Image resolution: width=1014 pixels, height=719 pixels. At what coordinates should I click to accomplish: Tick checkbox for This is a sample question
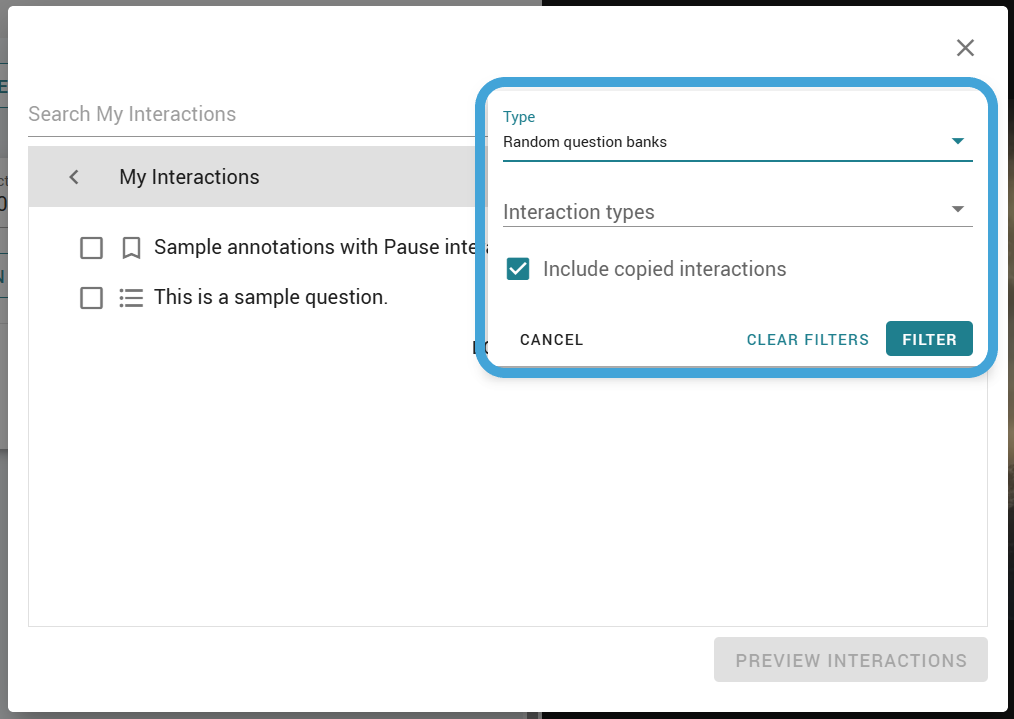click(91, 298)
